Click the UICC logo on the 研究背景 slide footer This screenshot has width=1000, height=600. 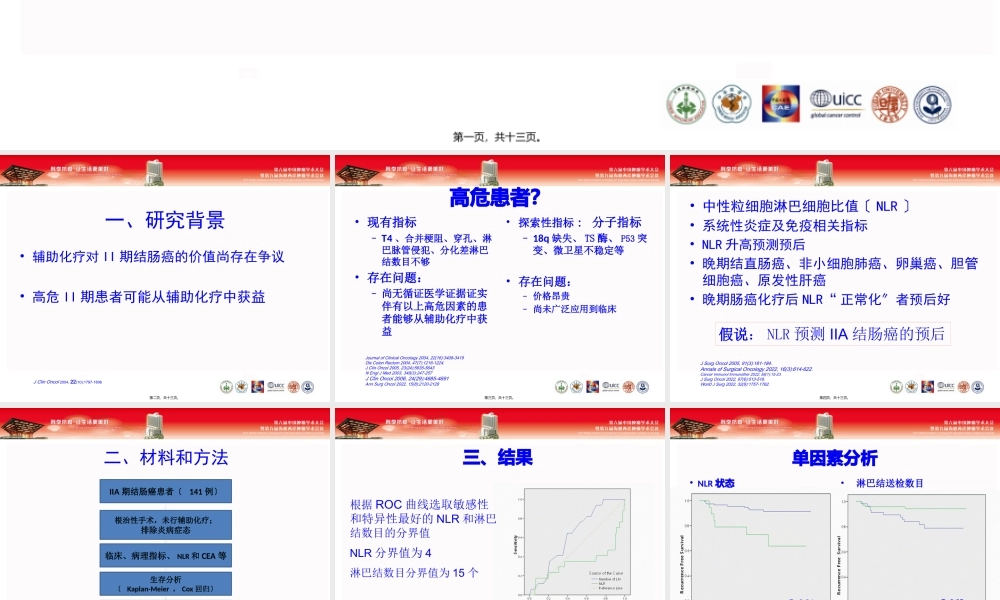pos(276,384)
